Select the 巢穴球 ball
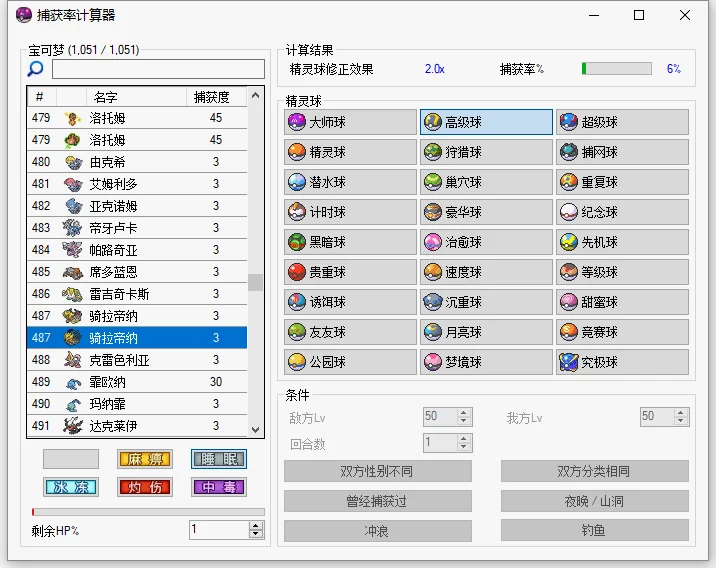 pyautogui.click(x=486, y=182)
